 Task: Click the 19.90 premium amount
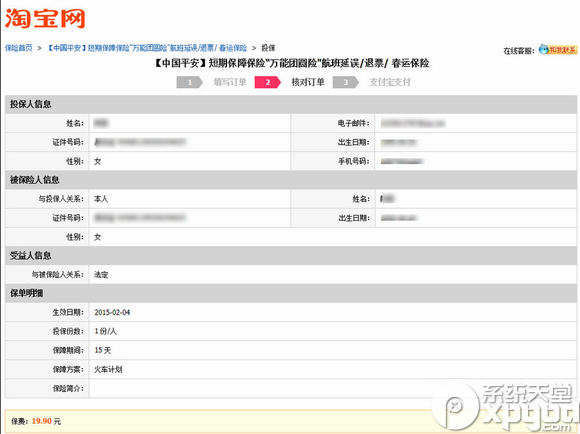point(41,421)
